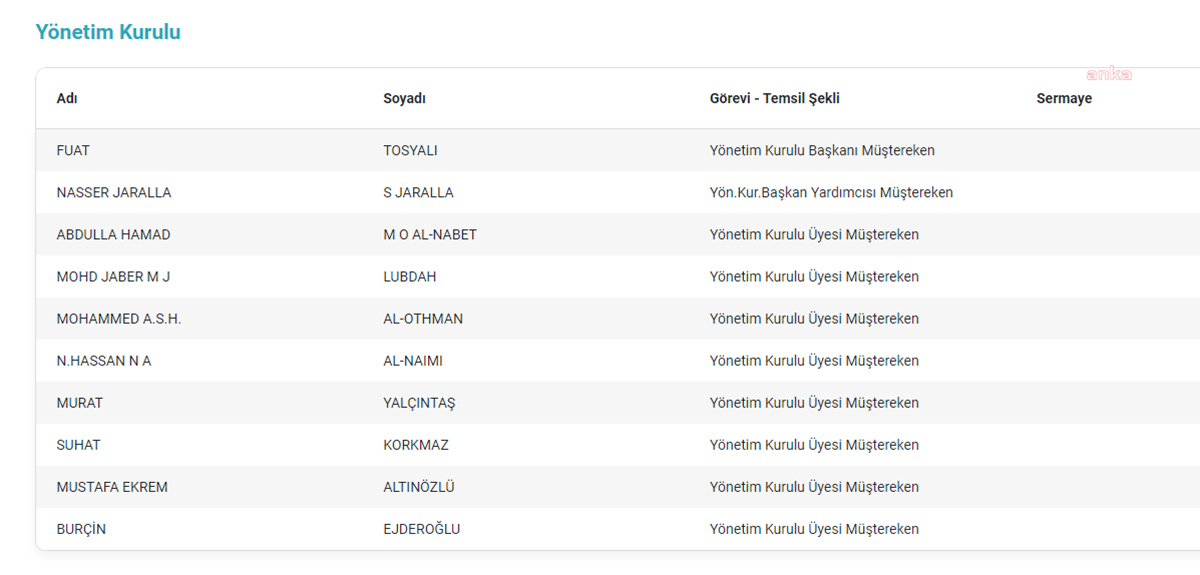Click the anka watermark logo
The image size is (1200, 575).
pos(1108,74)
